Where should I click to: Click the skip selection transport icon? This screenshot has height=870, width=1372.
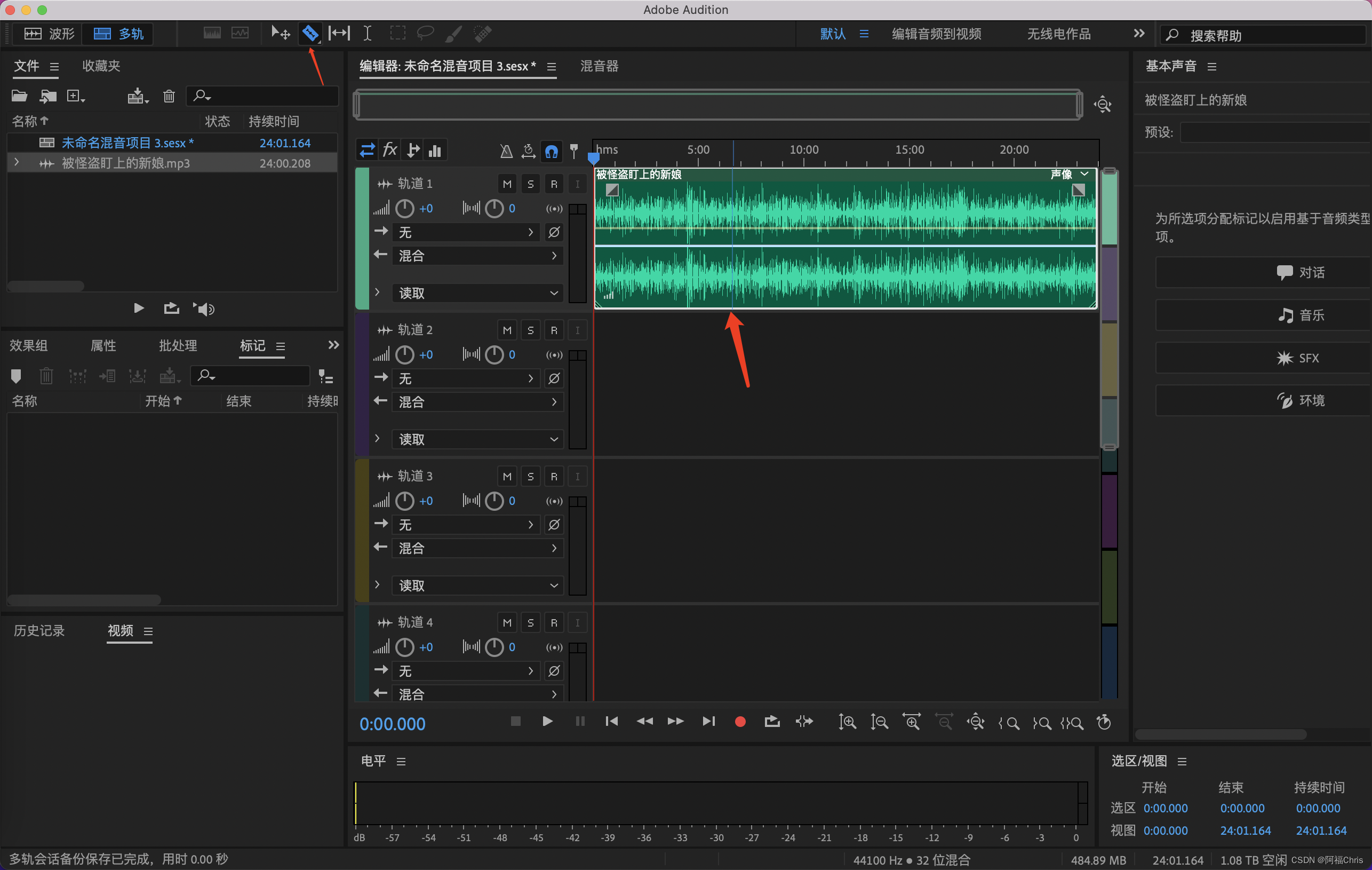[804, 721]
